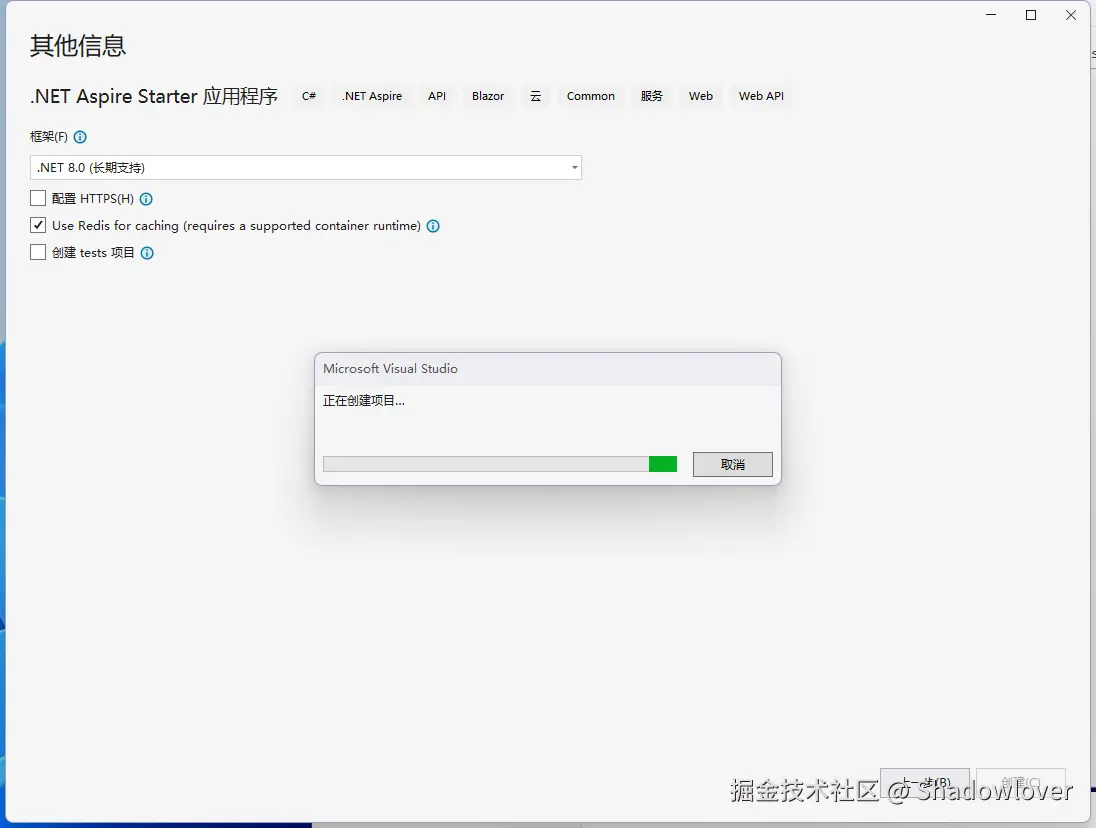Enable the 配置 HTTPS(H) checkbox
Image resolution: width=1096 pixels, height=828 pixels.
tap(38, 198)
